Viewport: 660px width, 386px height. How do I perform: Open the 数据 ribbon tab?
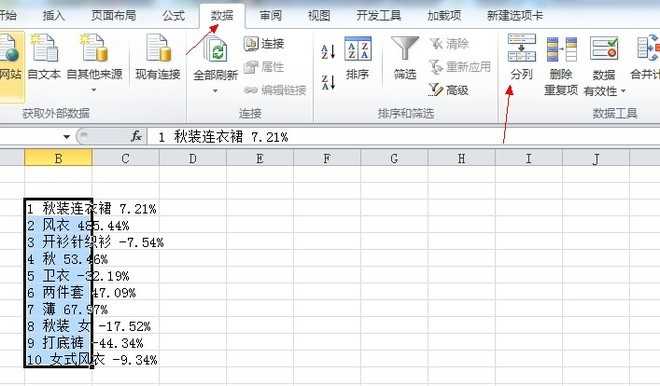pyautogui.click(x=222, y=16)
